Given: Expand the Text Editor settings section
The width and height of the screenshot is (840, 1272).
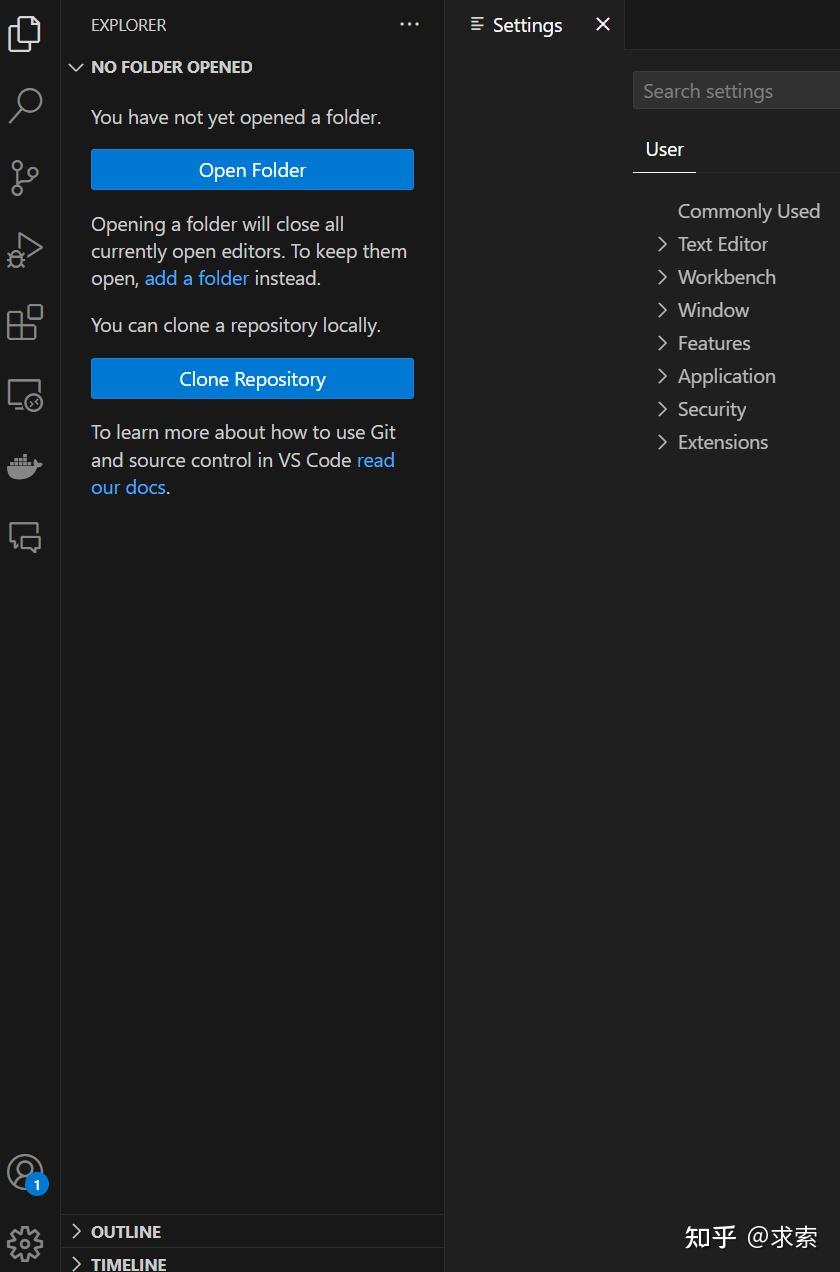Looking at the screenshot, I should [722, 243].
